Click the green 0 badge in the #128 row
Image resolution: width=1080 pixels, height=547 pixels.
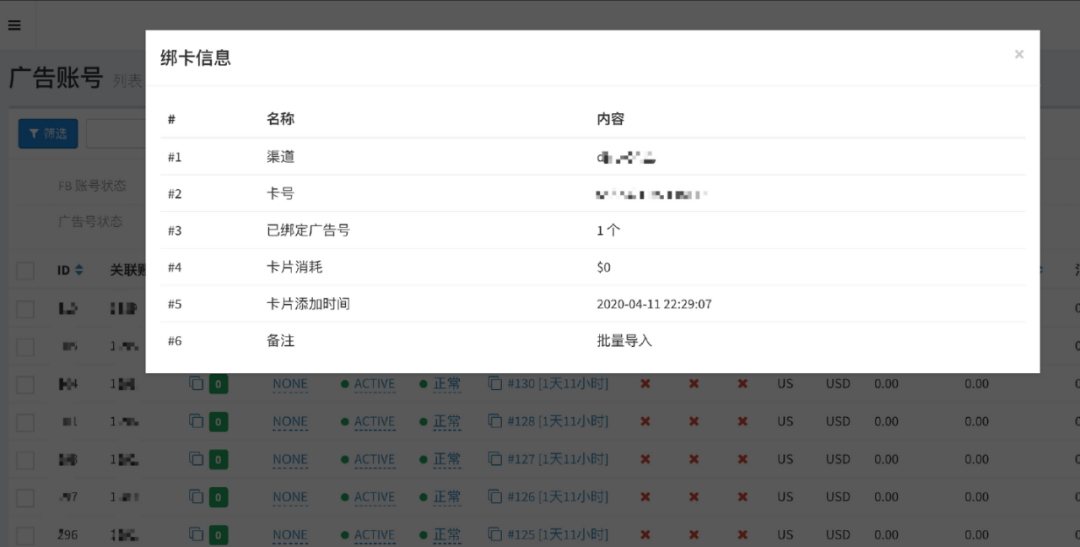coord(218,422)
